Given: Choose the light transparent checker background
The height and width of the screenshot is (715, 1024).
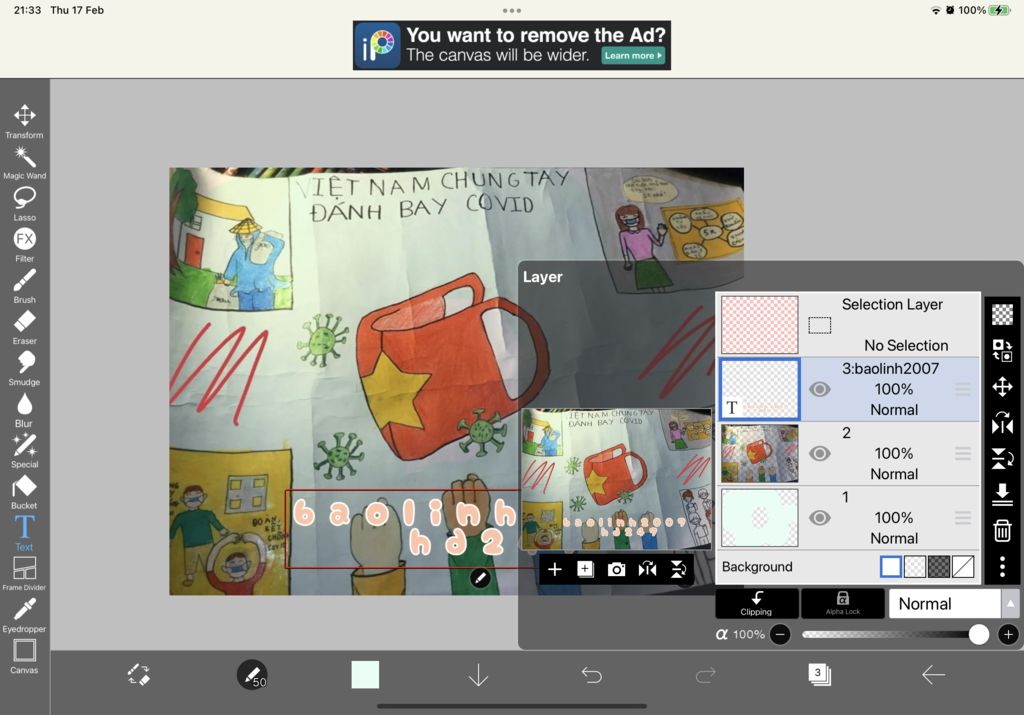Looking at the screenshot, I should [x=915, y=566].
